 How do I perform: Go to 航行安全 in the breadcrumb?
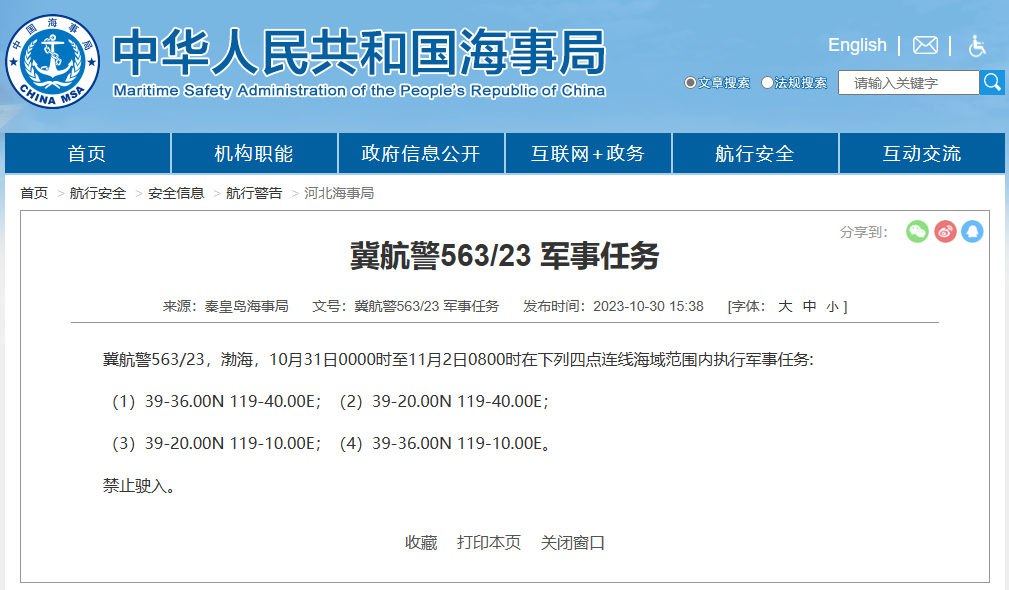98,193
